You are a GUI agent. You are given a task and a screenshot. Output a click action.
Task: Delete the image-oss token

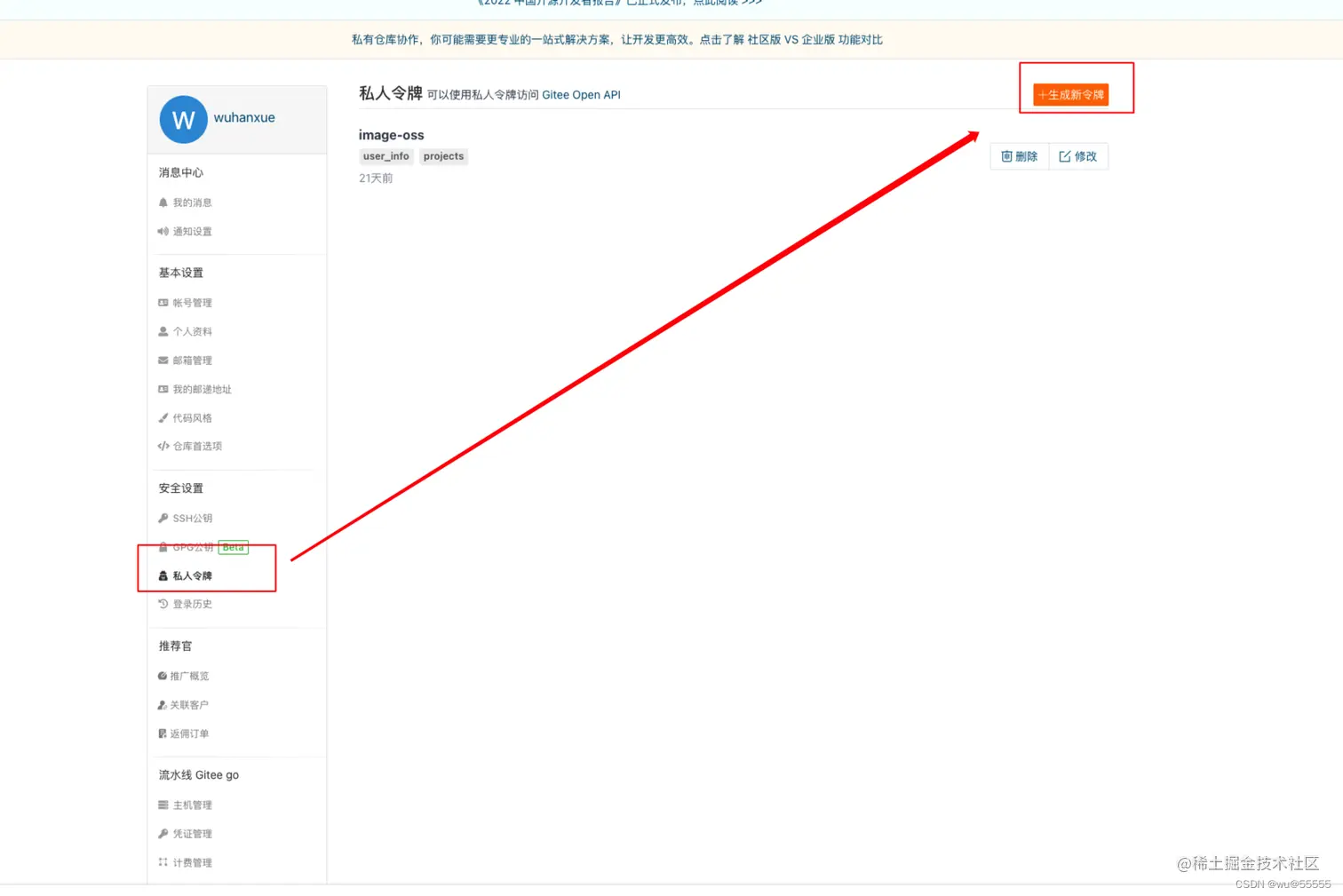pyautogui.click(x=1020, y=156)
